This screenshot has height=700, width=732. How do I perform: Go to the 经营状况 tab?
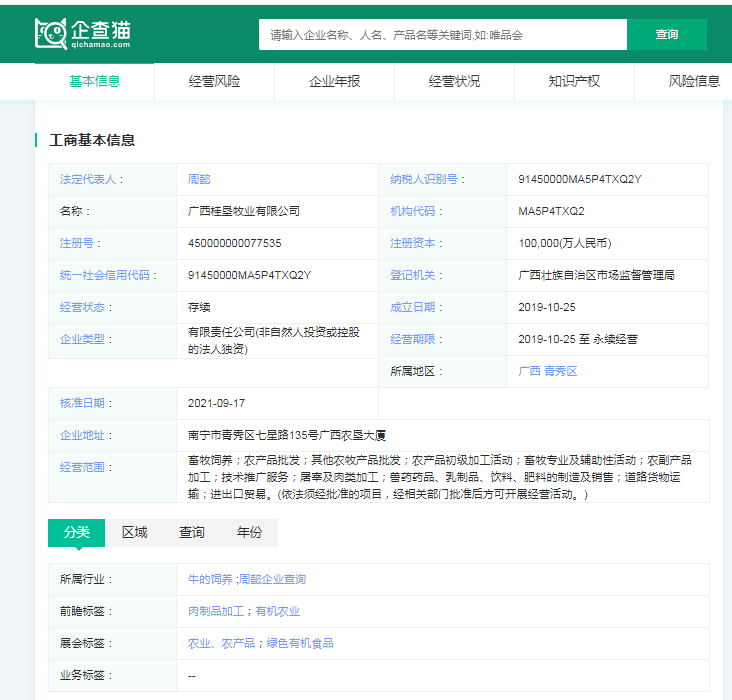454,81
